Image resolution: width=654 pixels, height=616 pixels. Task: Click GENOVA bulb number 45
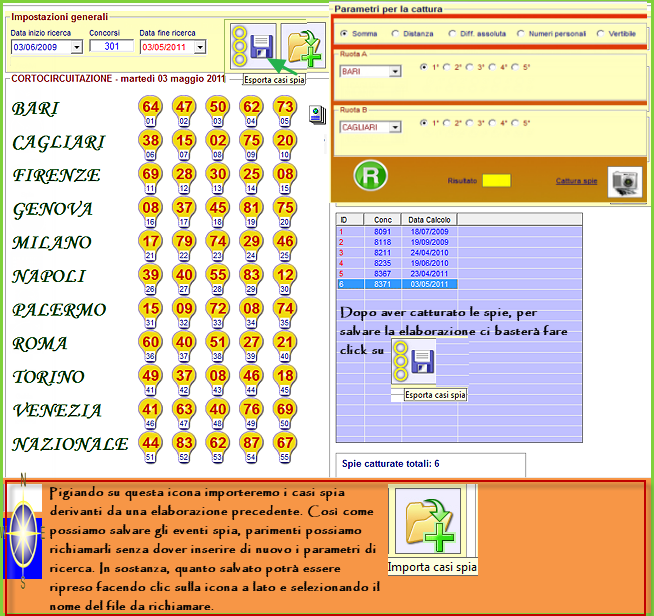point(217,212)
